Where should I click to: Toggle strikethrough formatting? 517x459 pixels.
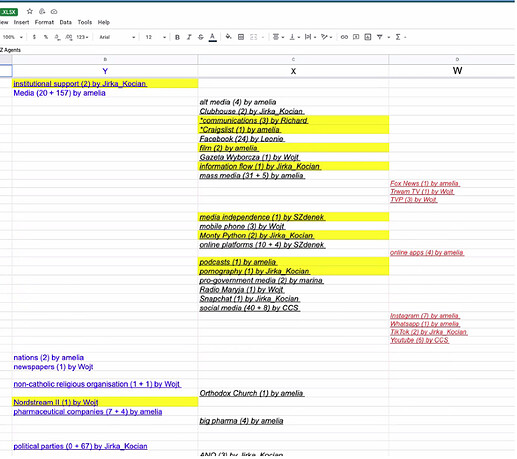(201, 37)
